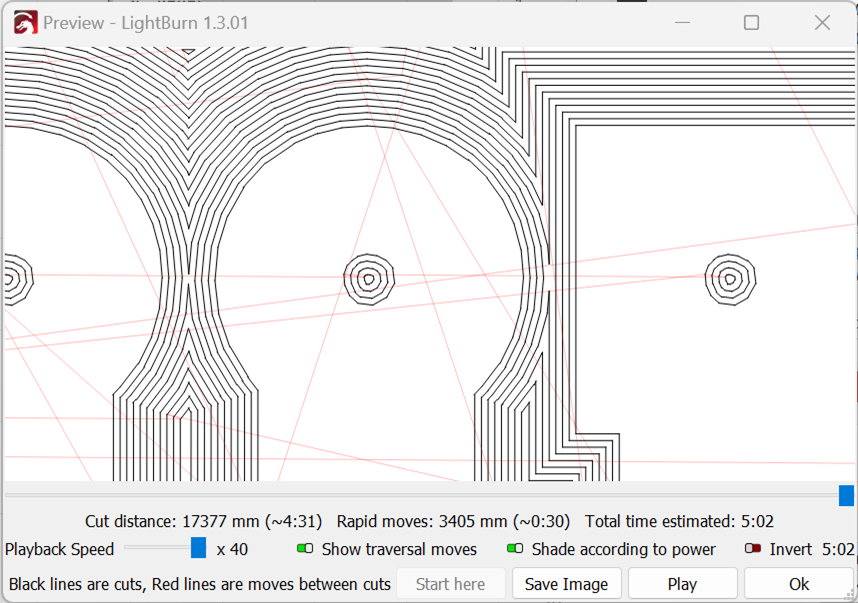Click the preview progress timeline handle
Screen dimensions: 858x603
coord(846,495)
